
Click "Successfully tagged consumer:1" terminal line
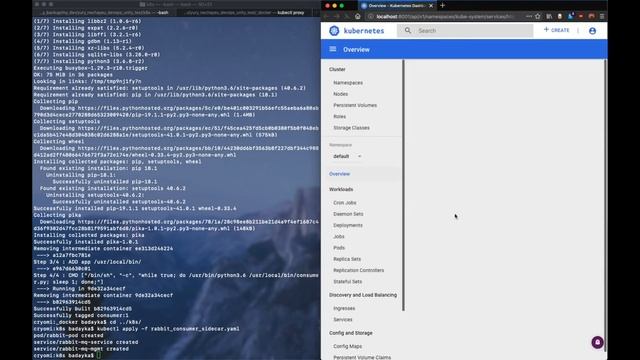click(81, 316)
